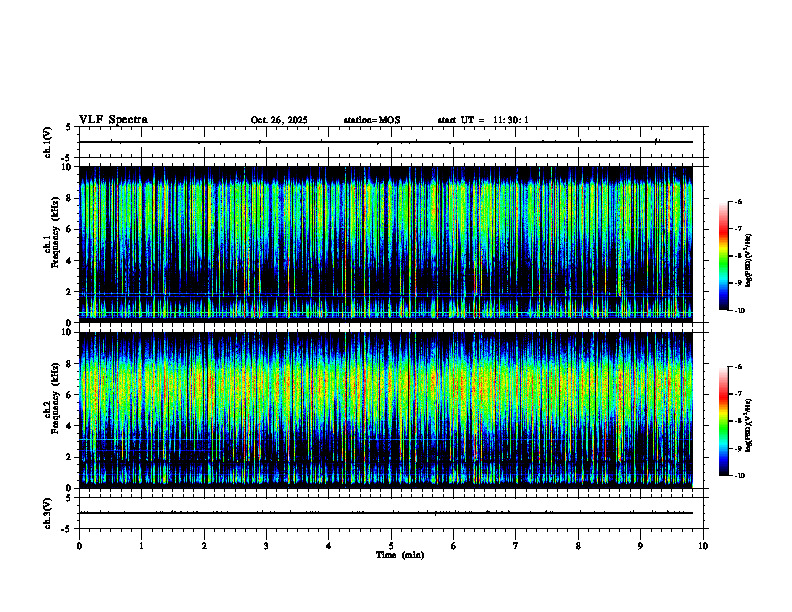
Task: Click ch.1 frequency axis tick "8"
Action: pos(70,198)
